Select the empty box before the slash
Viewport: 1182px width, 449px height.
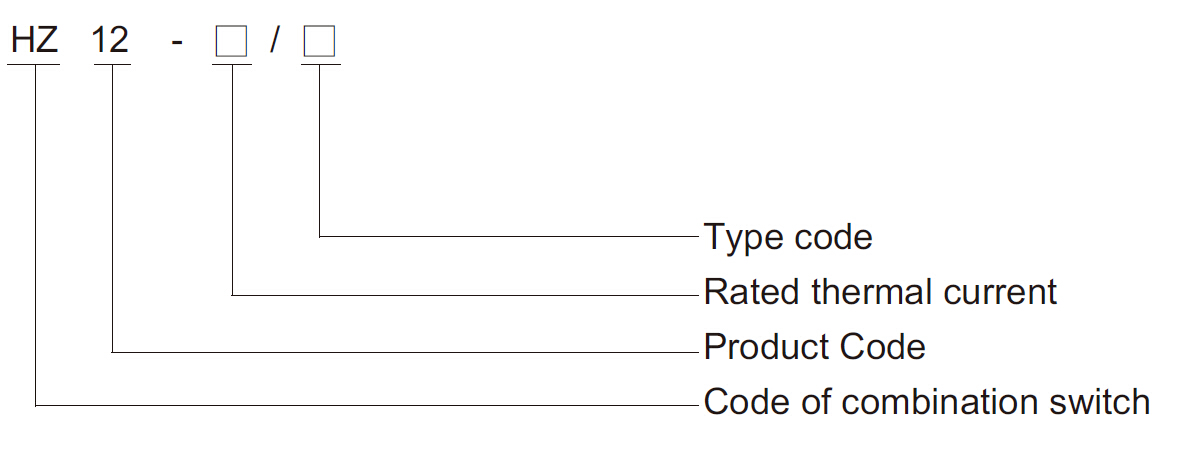[231, 41]
